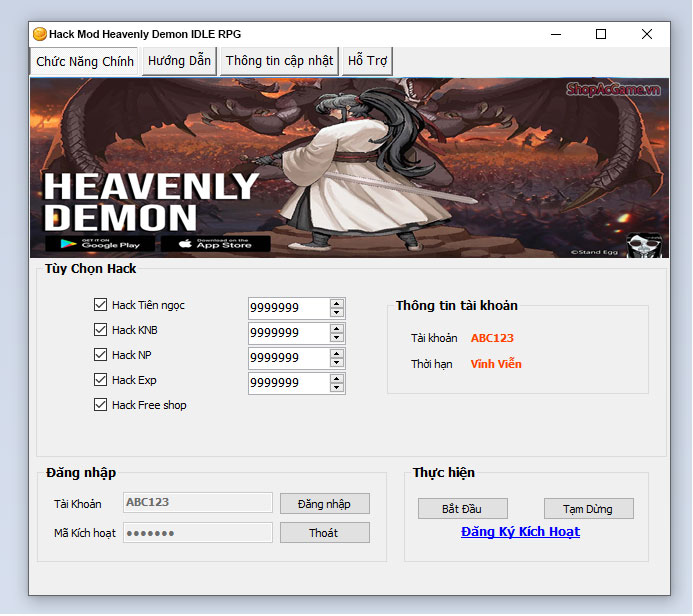Click the gold coin app icon in title bar

coord(39,34)
